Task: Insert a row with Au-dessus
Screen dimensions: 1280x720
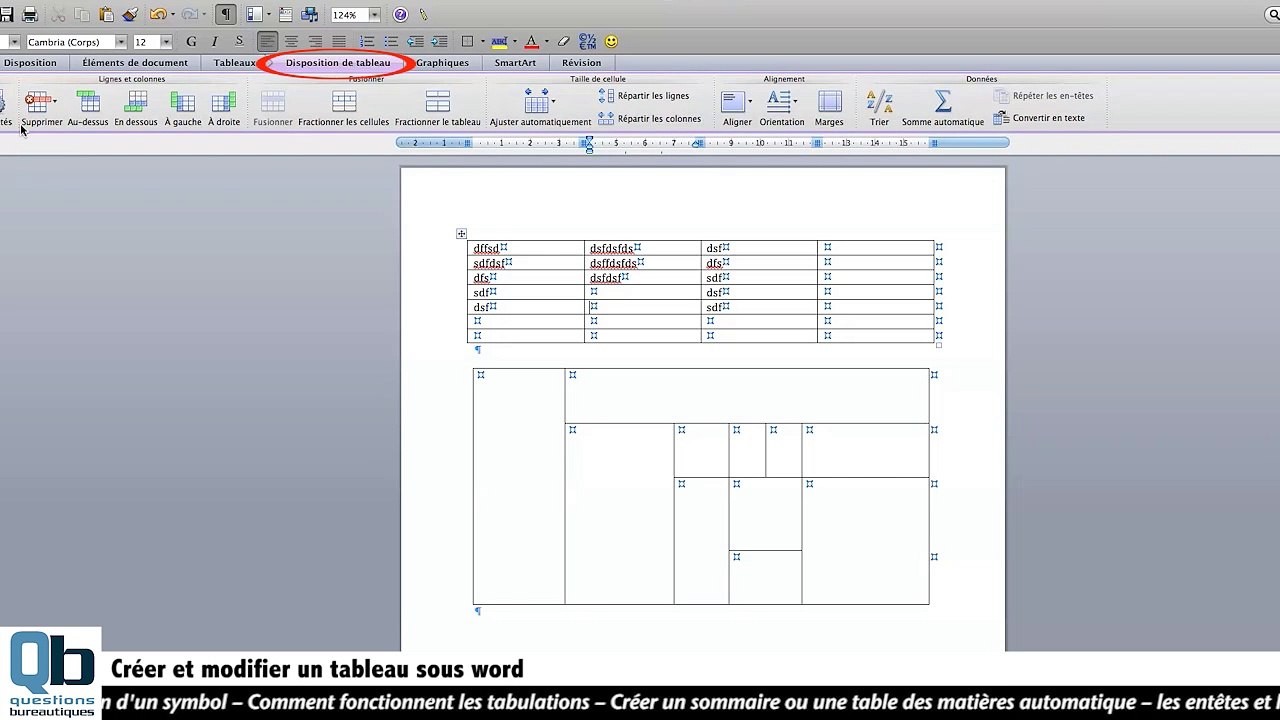Action: point(88,108)
